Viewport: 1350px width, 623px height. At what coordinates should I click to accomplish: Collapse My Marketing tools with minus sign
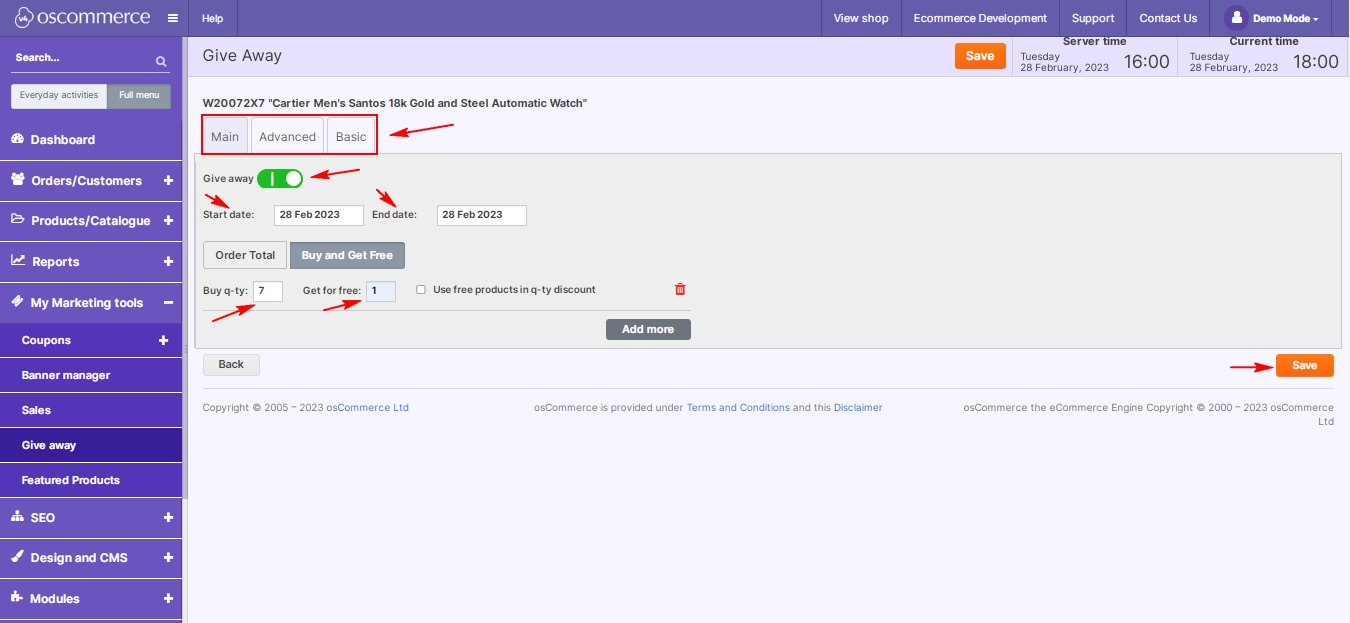[x=168, y=302]
